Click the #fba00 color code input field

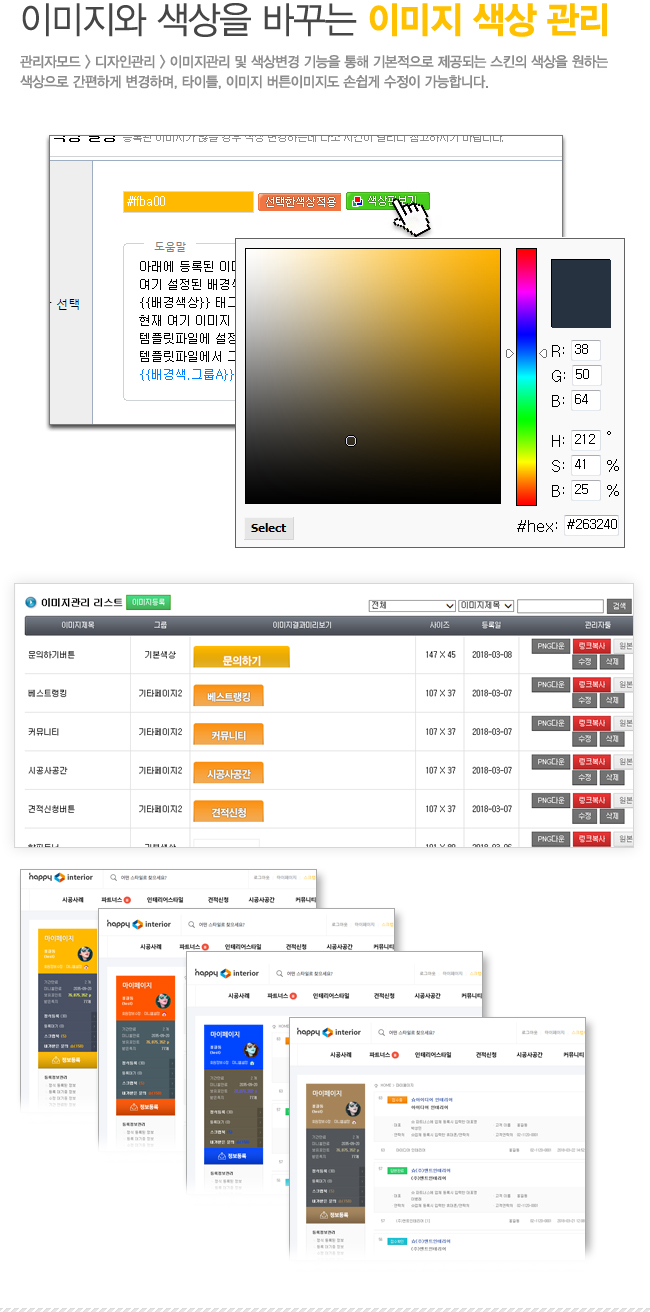point(188,201)
